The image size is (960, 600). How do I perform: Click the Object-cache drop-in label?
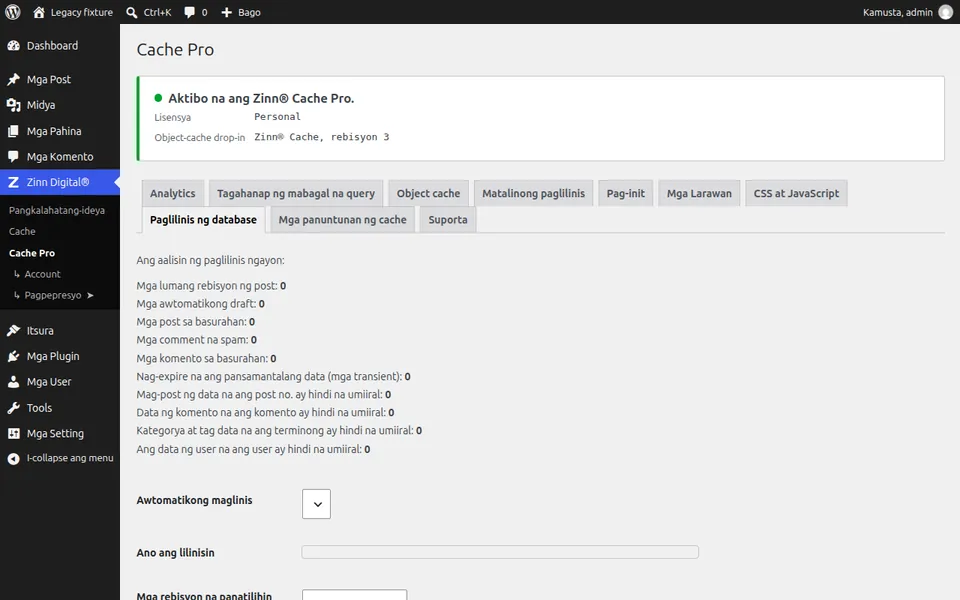click(x=200, y=138)
